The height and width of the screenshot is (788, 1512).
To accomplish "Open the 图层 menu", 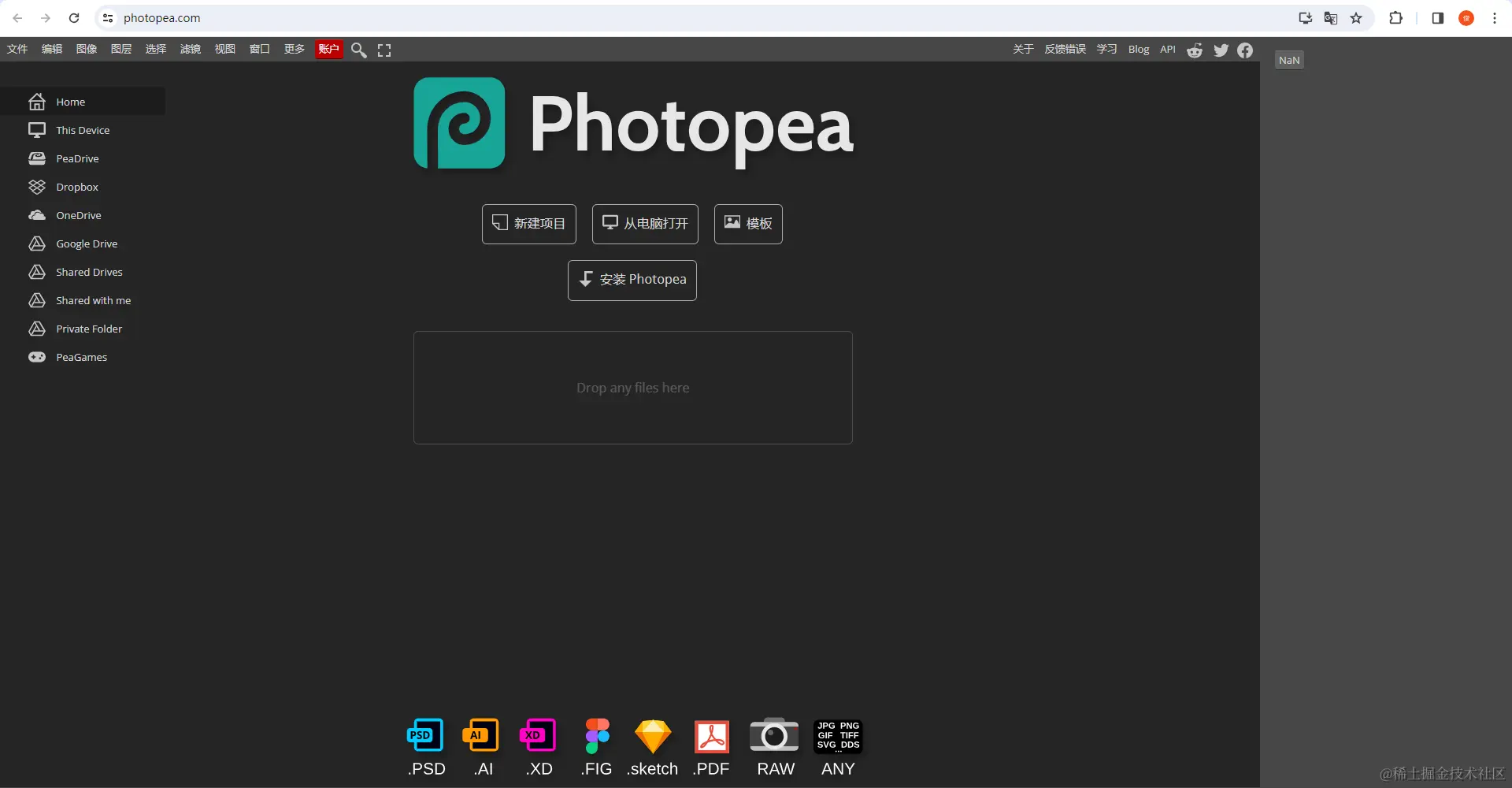I will pos(121,49).
